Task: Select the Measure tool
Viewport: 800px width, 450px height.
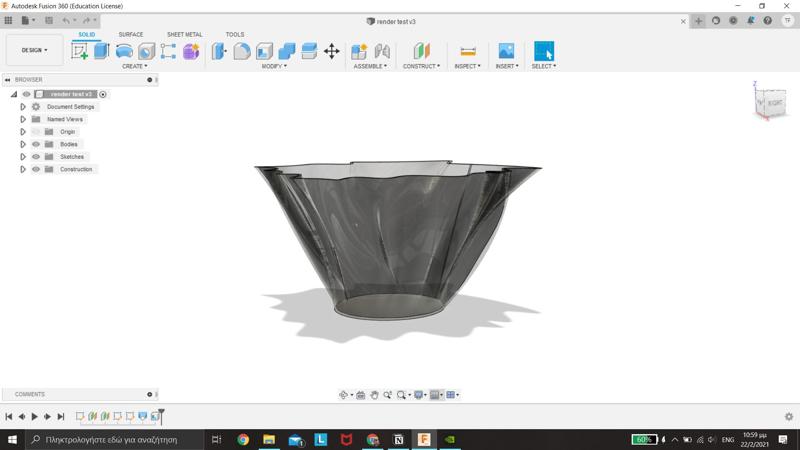Action: 468,51
